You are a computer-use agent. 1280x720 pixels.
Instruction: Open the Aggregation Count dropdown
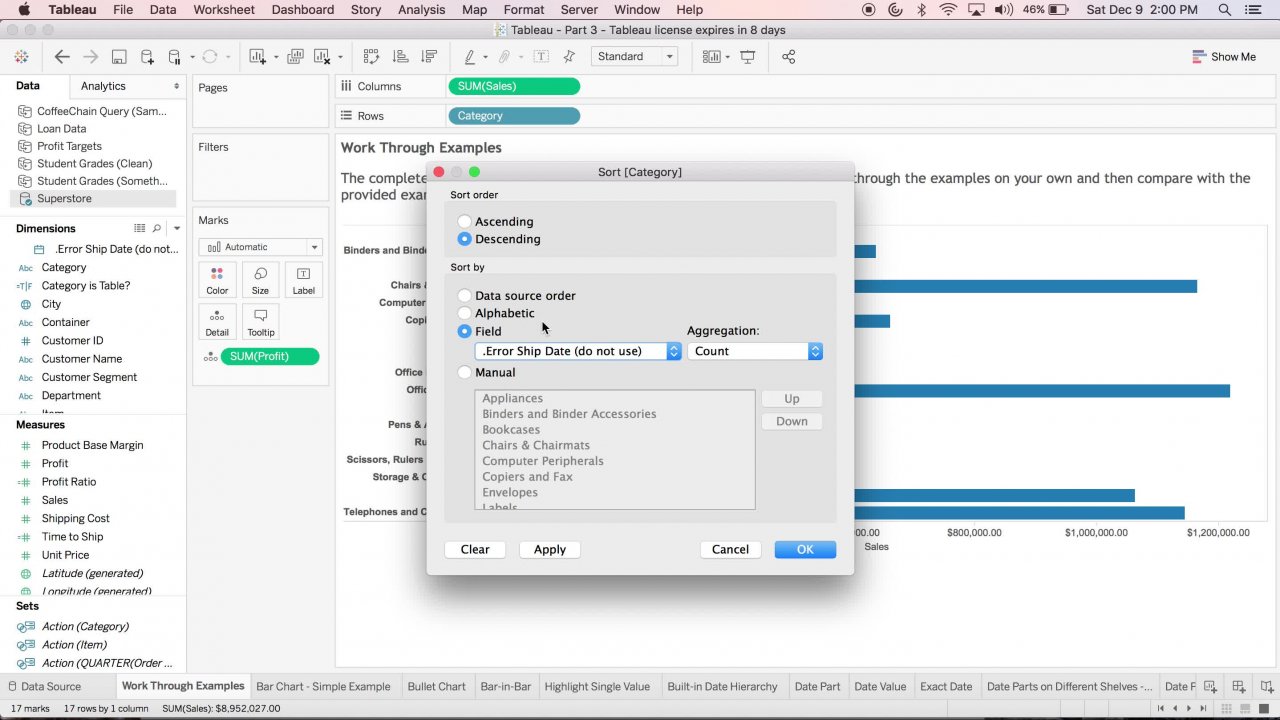click(754, 351)
